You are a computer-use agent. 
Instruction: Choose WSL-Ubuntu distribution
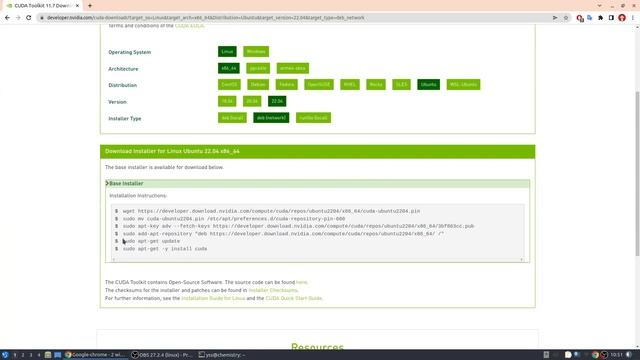point(463,84)
